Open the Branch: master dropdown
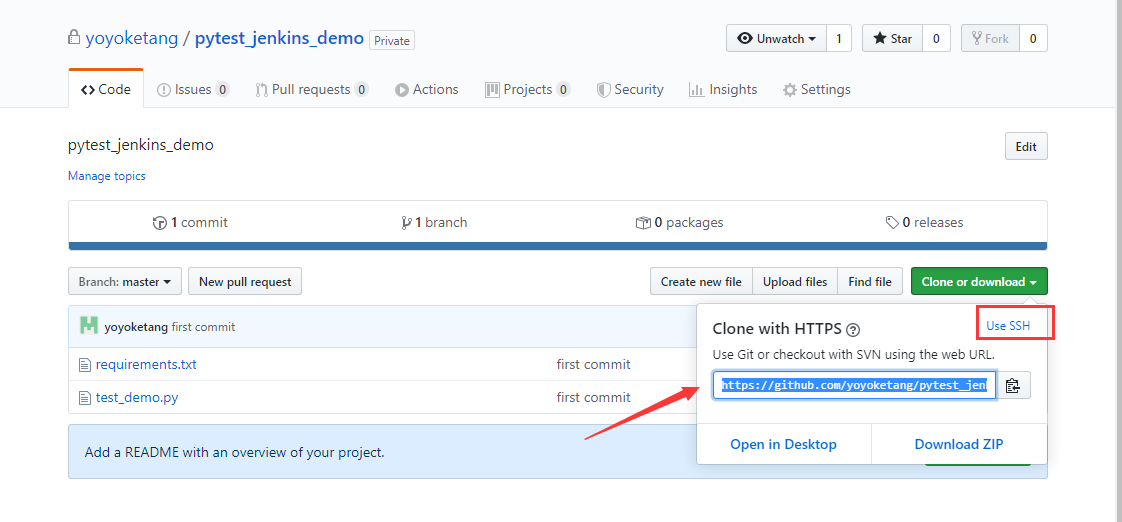 point(125,281)
